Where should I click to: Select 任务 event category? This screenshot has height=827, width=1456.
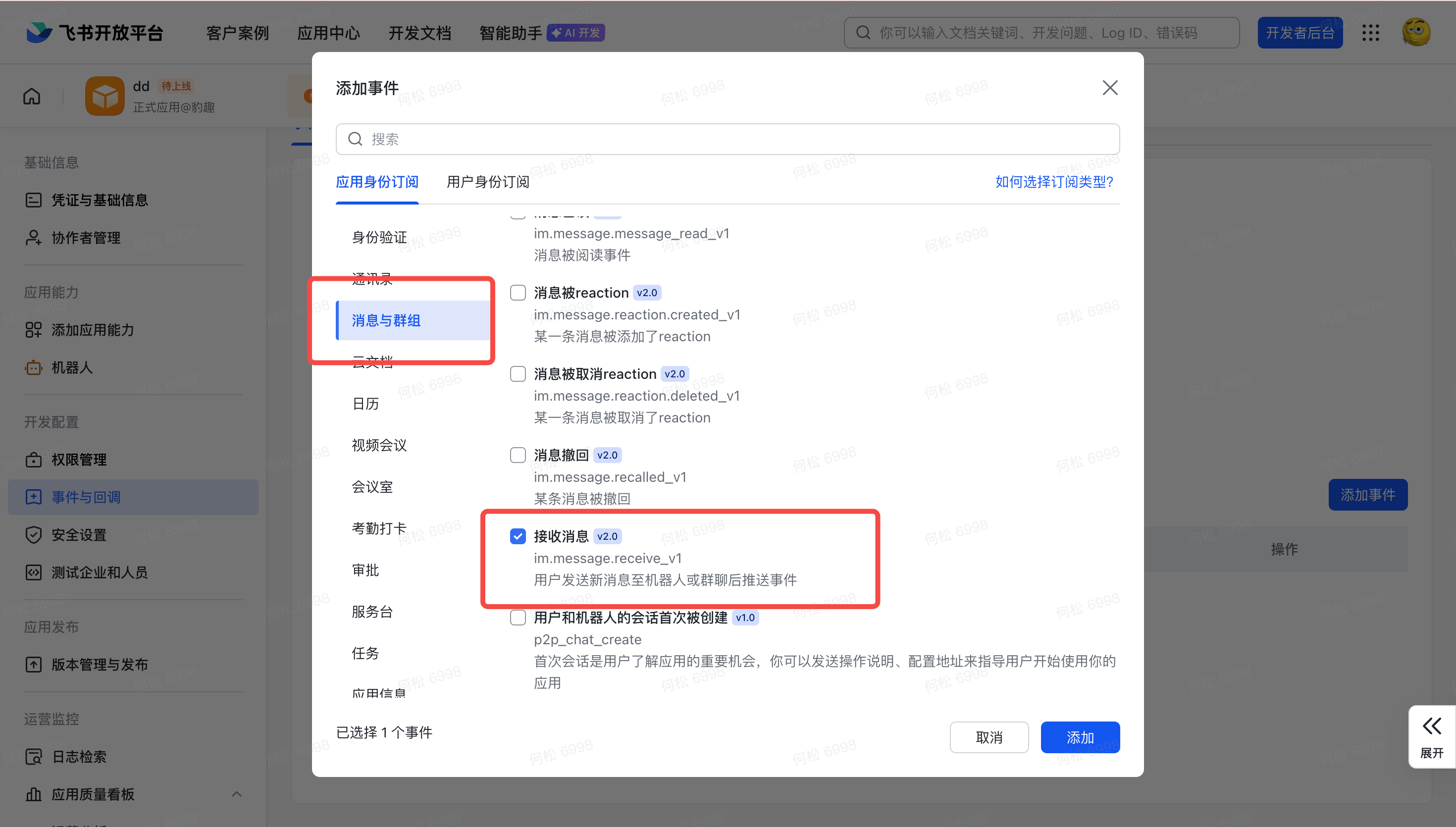click(365, 653)
